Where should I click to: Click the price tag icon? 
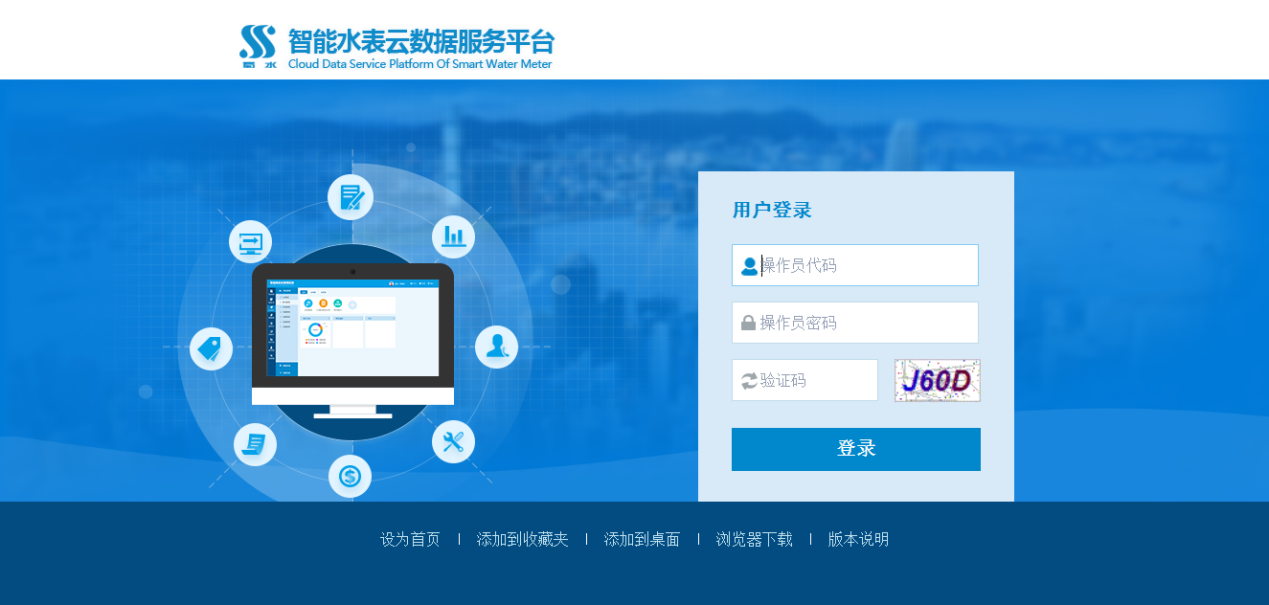click(x=210, y=348)
